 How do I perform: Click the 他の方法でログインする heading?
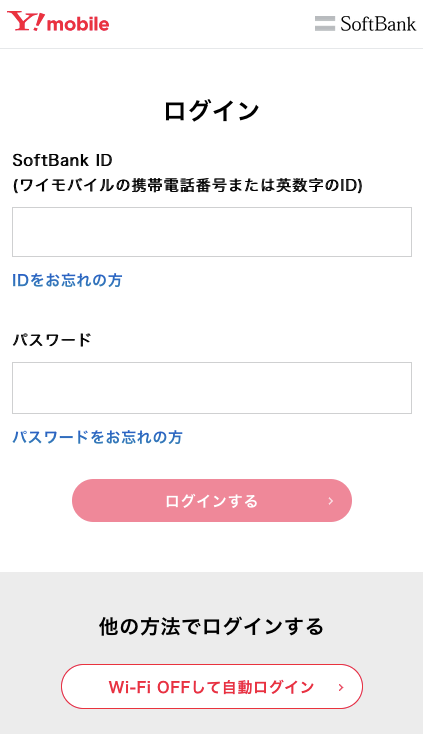tap(212, 626)
